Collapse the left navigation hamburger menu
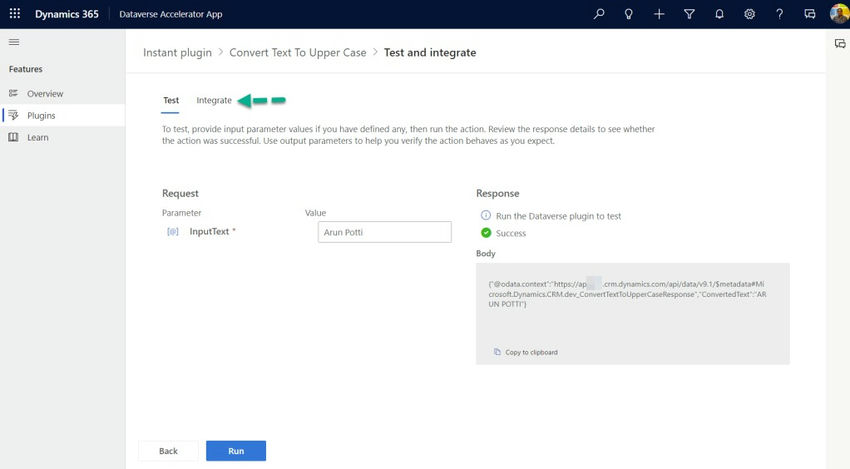850x469 pixels. tap(14, 42)
